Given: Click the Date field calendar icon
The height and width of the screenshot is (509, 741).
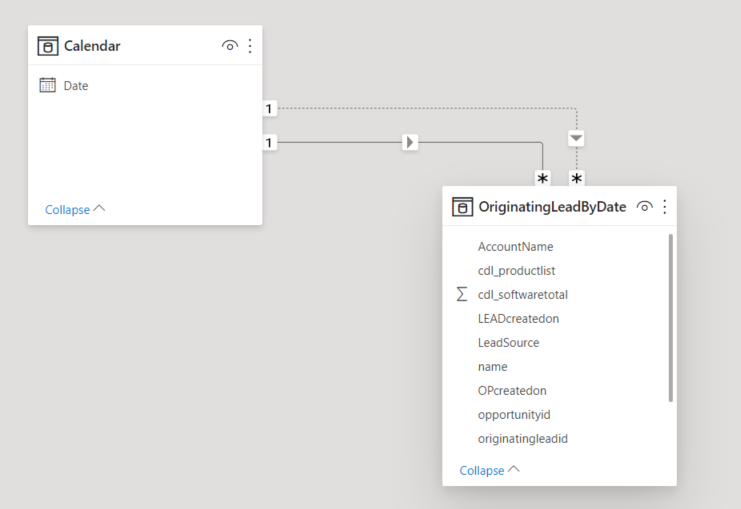Looking at the screenshot, I should point(48,86).
